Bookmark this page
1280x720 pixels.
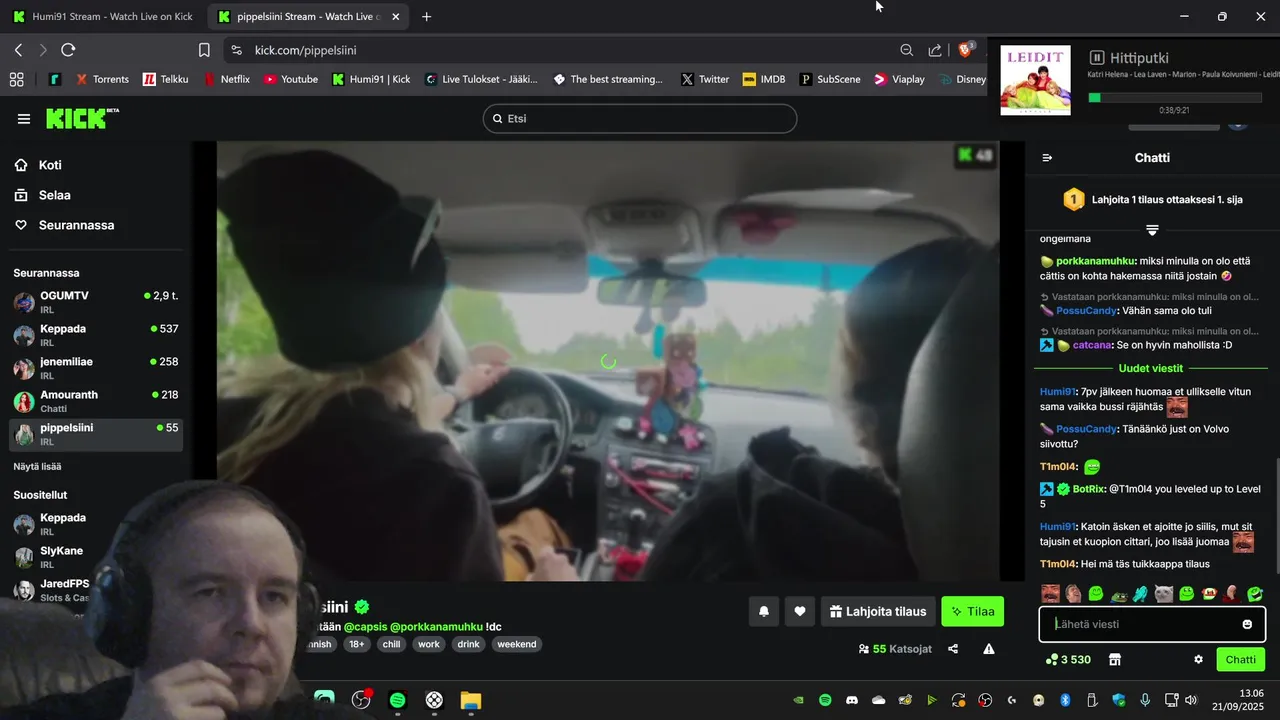point(204,50)
